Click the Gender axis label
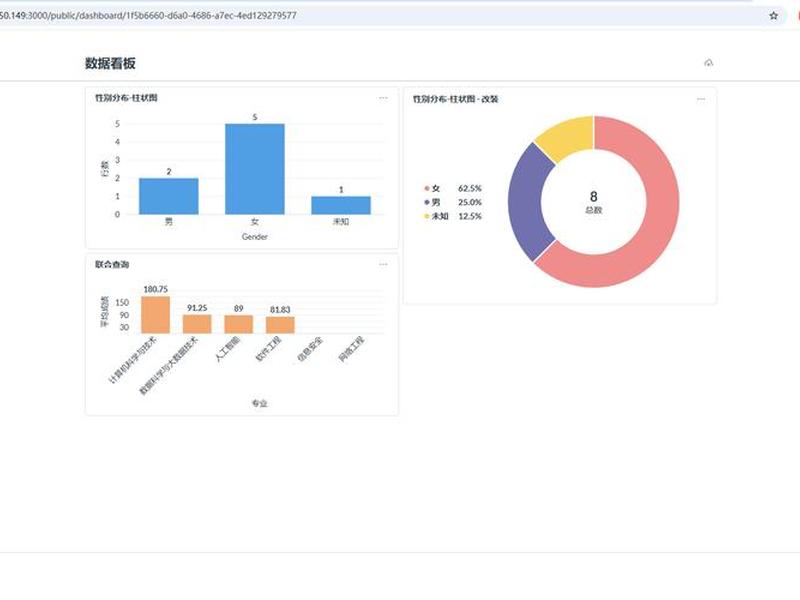Screen dimensions: 800x600 [x=255, y=237]
